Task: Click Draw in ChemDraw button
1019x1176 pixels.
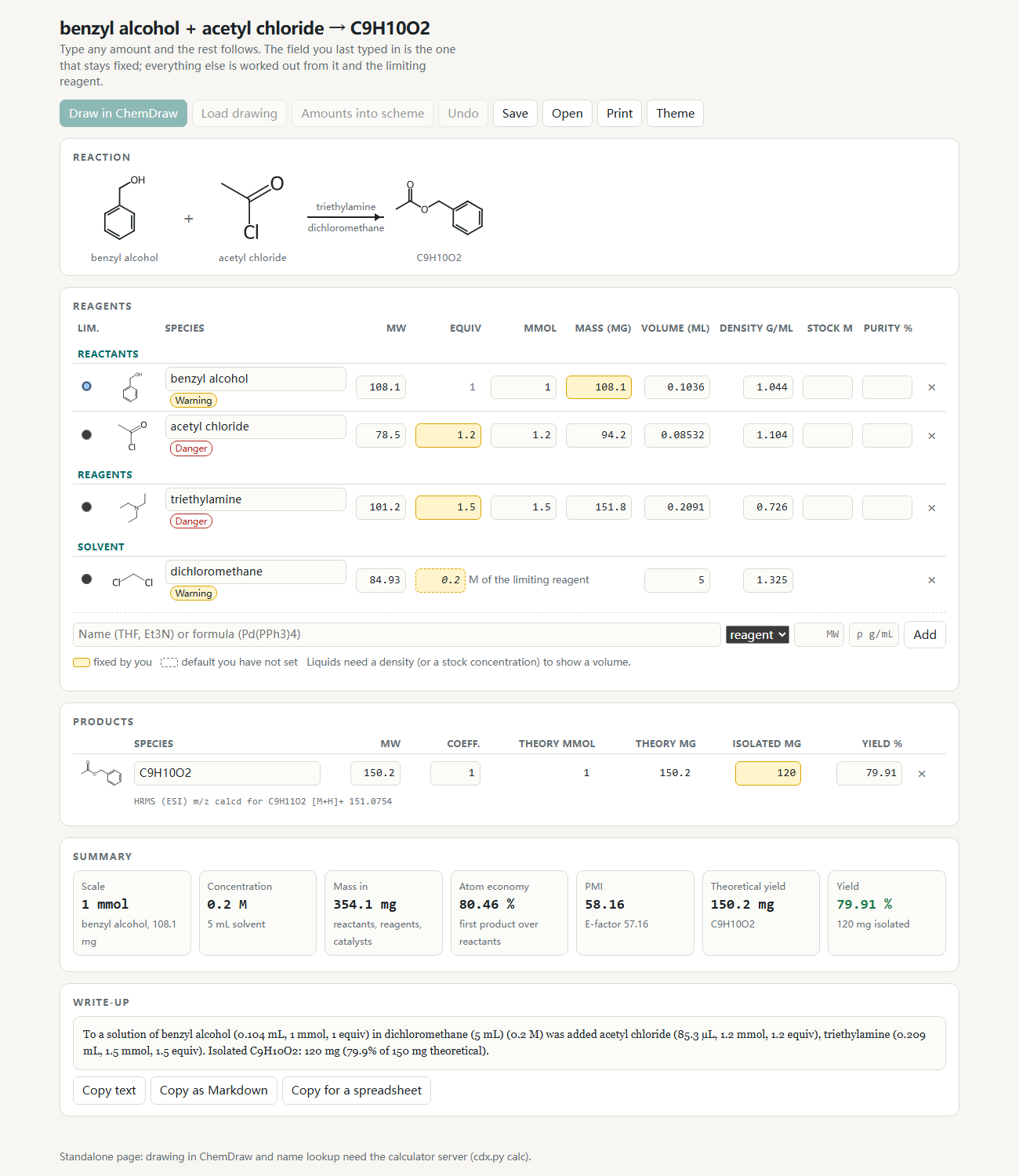Action: [x=123, y=114]
